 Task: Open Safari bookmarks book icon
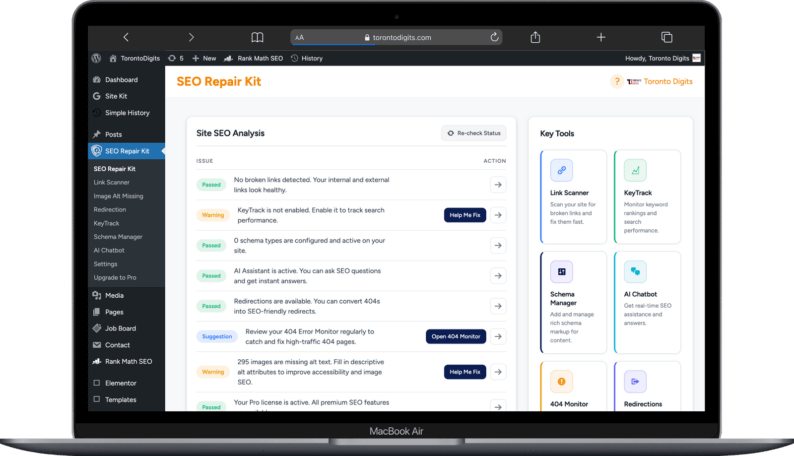tap(257, 37)
